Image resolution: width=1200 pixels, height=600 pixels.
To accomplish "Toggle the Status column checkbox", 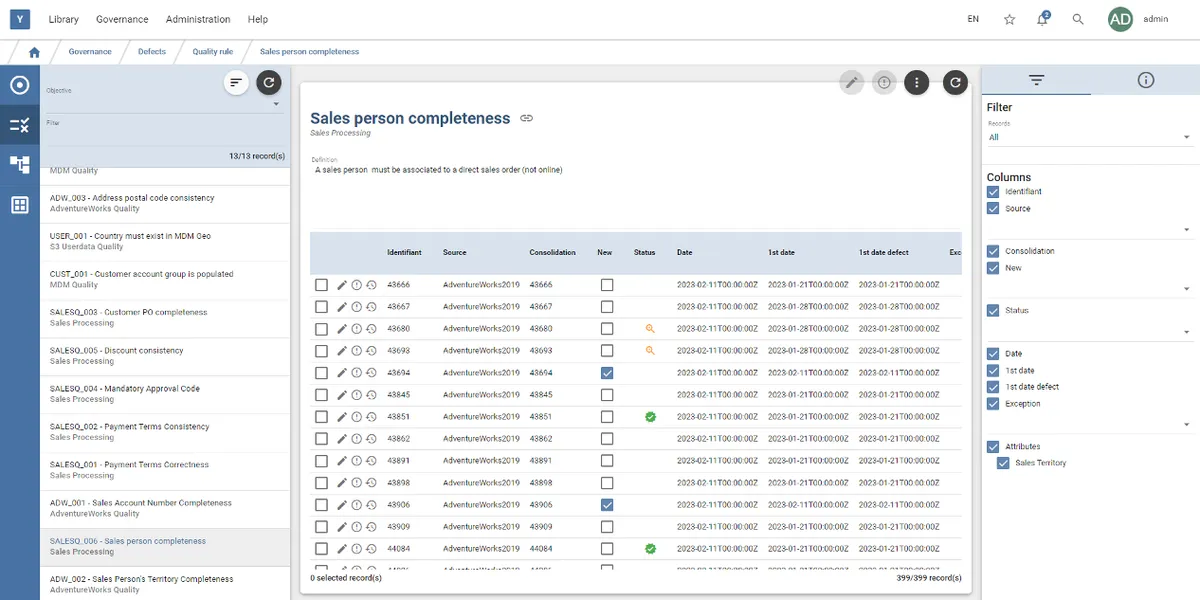I will coord(993,311).
